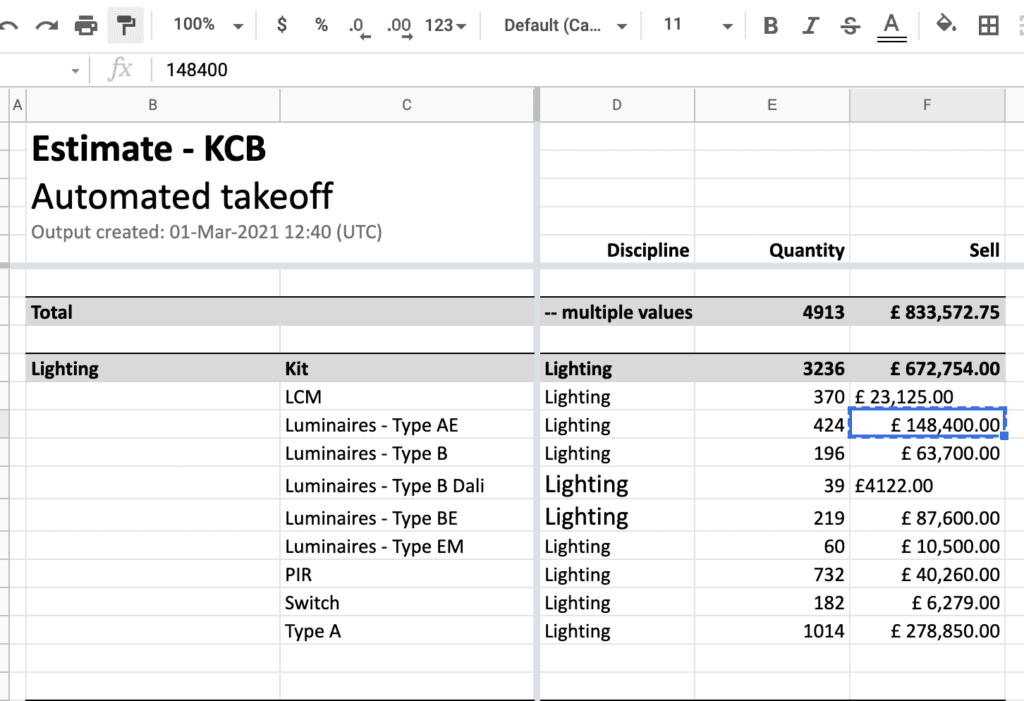Select column F header
The image size is (1024, 701).
(x=927, y=105)
